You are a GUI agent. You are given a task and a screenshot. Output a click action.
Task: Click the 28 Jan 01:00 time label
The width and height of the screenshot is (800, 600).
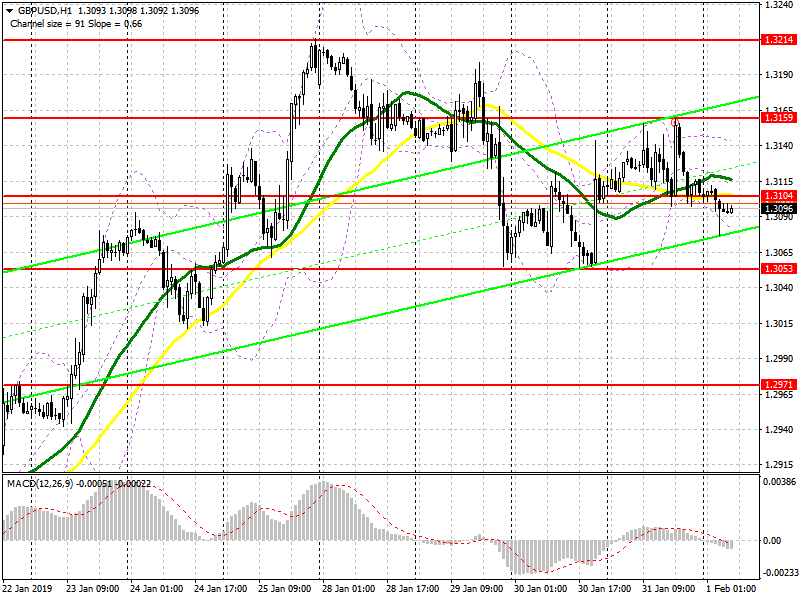[x=349, y=588]
